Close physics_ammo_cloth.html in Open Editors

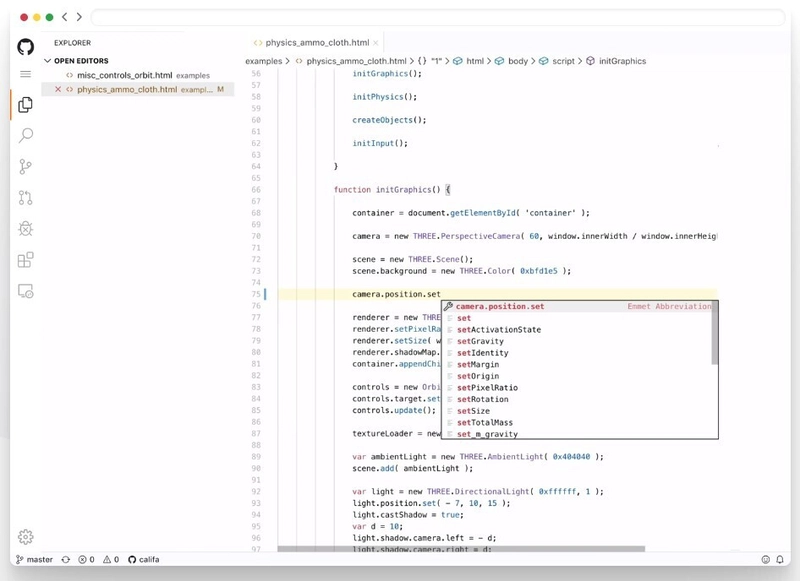point(57,89)
